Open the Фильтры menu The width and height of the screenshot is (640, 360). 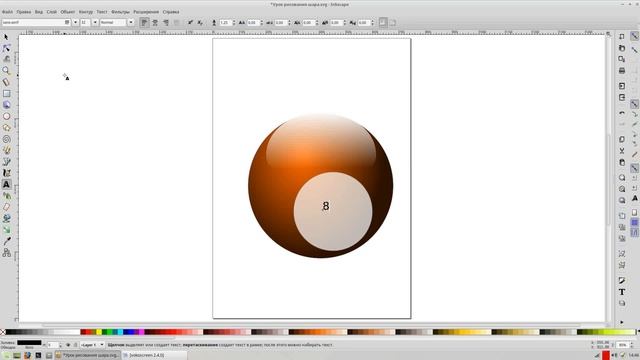coord(120,12)
